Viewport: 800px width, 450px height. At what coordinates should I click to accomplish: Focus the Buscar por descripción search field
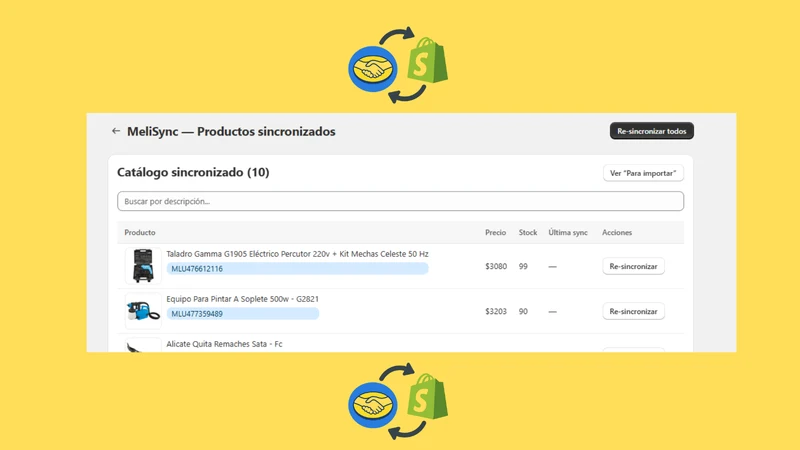401,201
